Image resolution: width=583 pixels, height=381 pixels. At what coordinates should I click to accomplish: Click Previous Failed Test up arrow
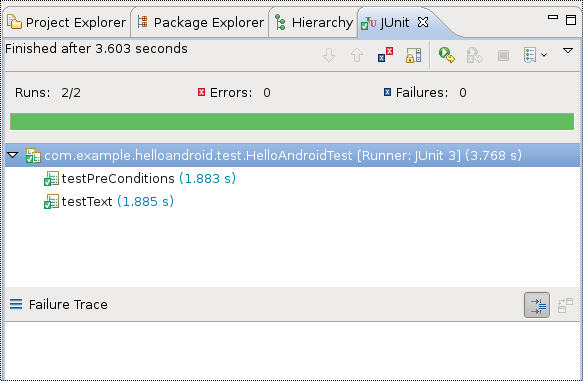[x=357, y=55]
